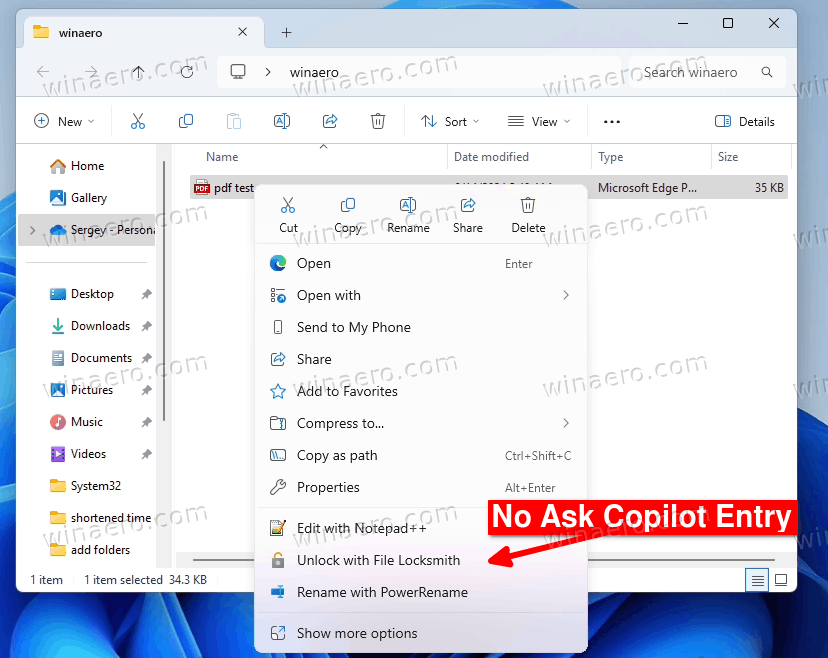
Task: Choose Edit with Notepad++
Action: pyautogui.click(x=421, y=529)
